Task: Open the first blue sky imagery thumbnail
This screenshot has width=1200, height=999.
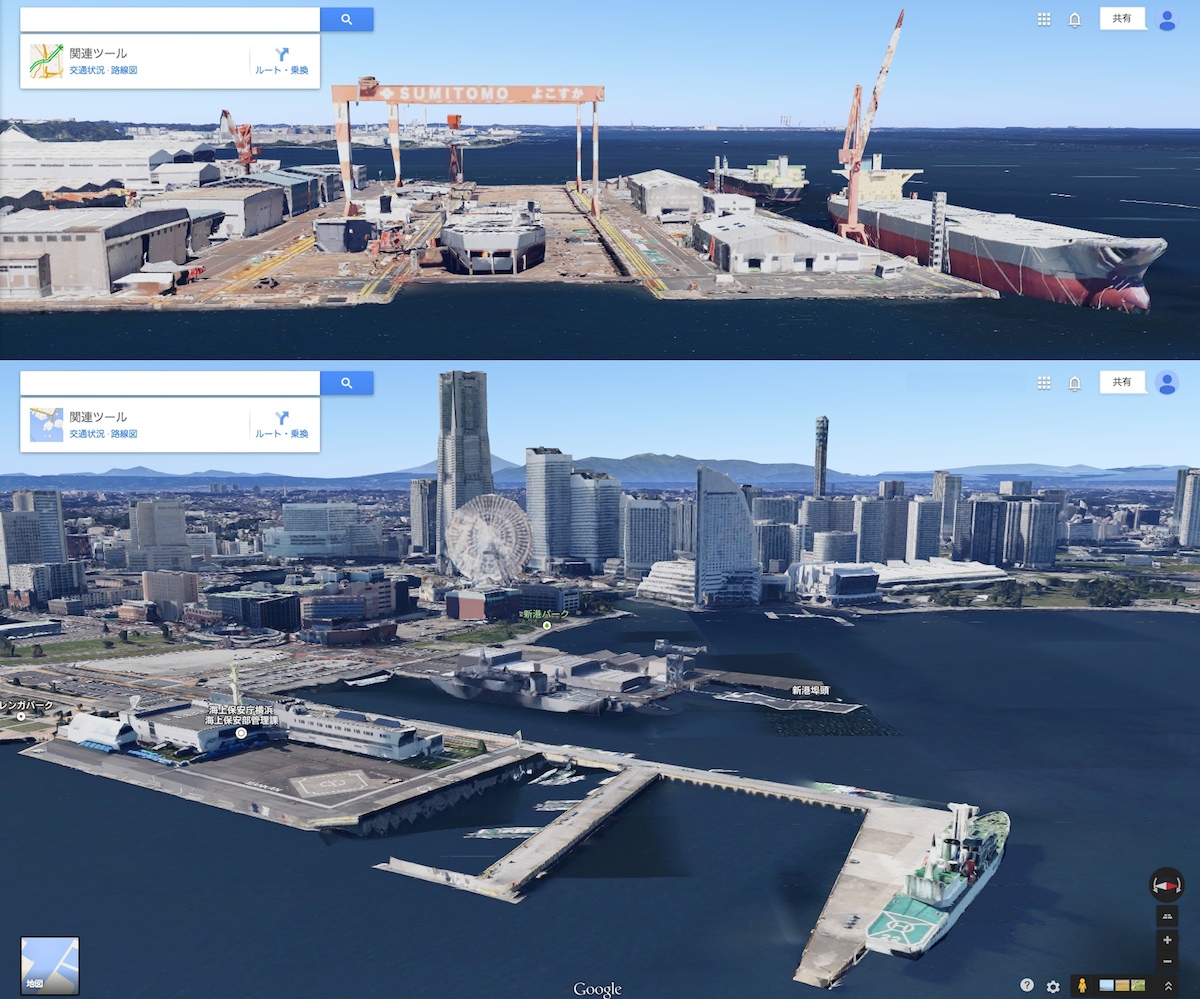Action: (x=1107, y=986)
